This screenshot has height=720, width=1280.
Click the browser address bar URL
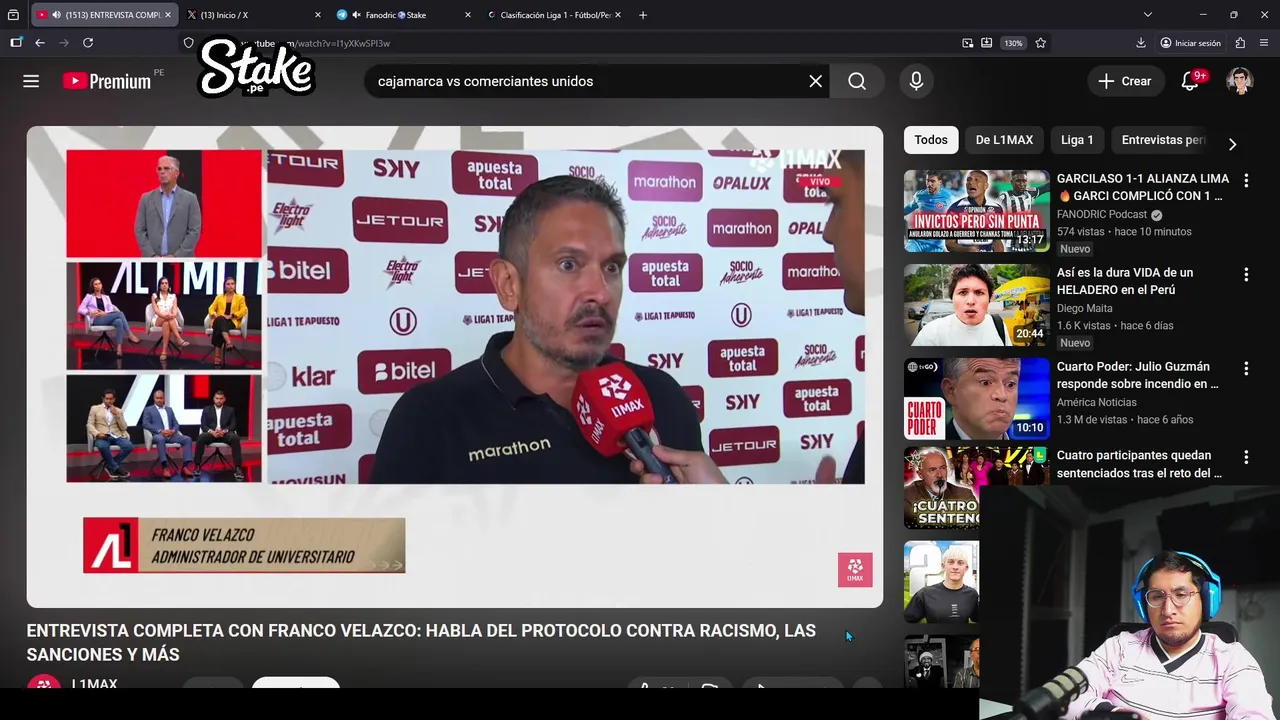(x=570, y=43)
